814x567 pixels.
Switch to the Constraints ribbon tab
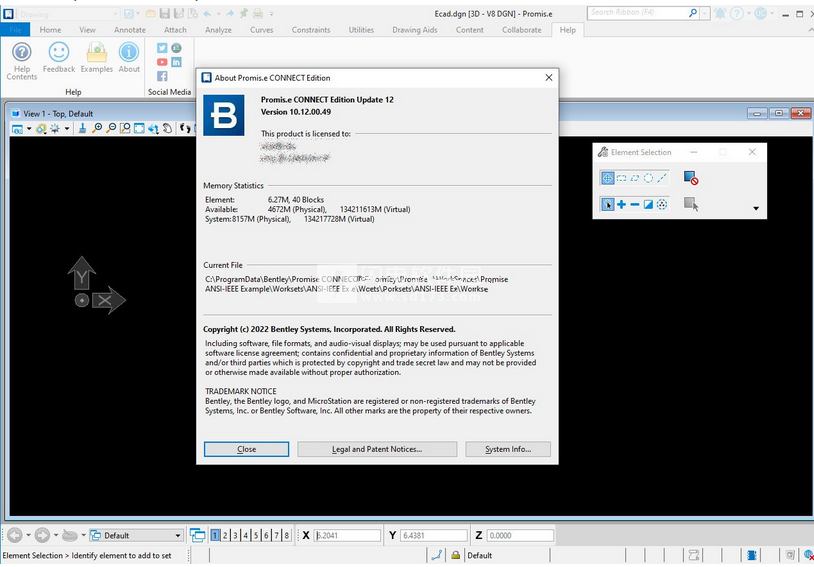311,30
